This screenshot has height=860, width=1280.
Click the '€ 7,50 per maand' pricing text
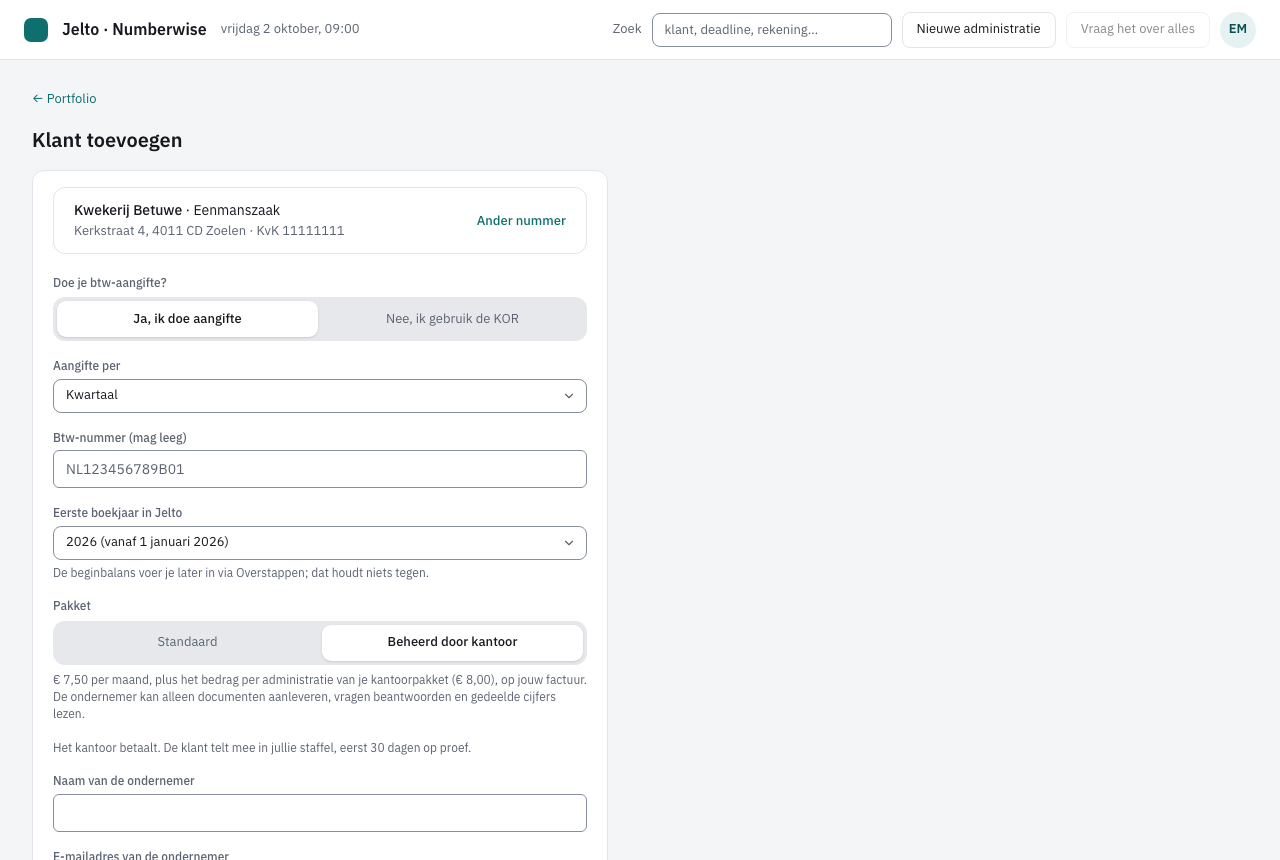coord(320,697)
